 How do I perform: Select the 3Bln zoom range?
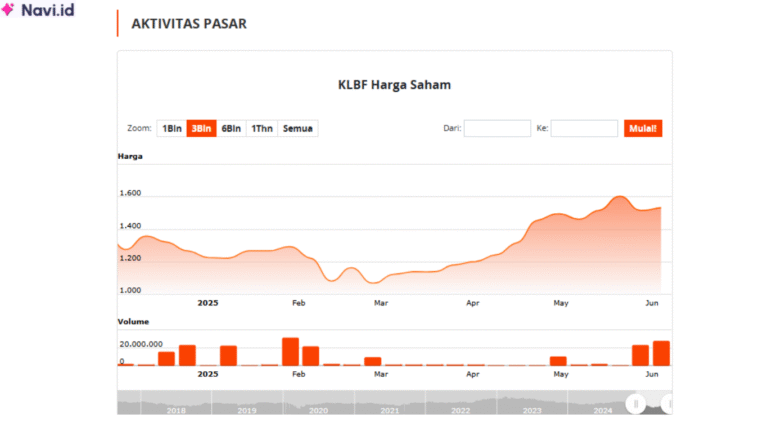(x=201, y=128)
